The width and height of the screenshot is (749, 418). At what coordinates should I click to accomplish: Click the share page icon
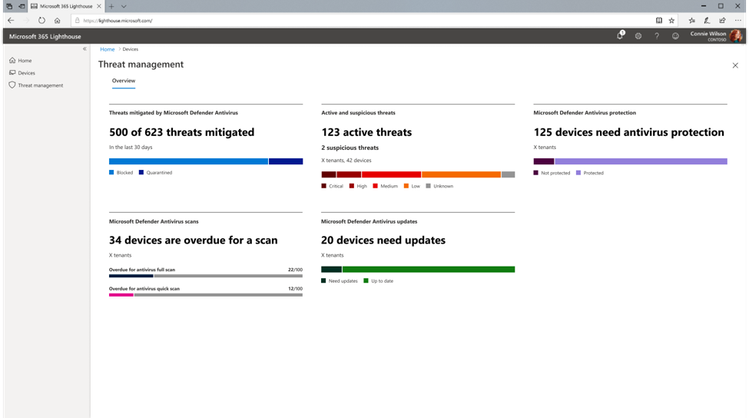[x=722, y=21]
